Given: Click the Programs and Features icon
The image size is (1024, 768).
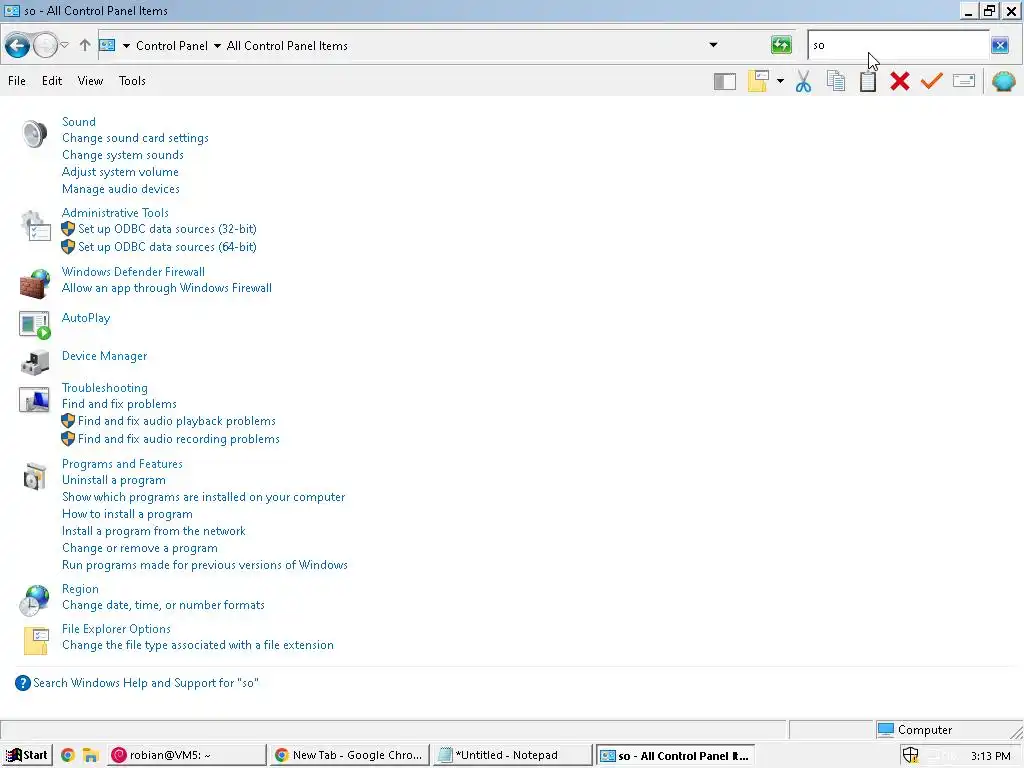Looking at the screenshot, I should pyautogui.click(x=35, y=476).
